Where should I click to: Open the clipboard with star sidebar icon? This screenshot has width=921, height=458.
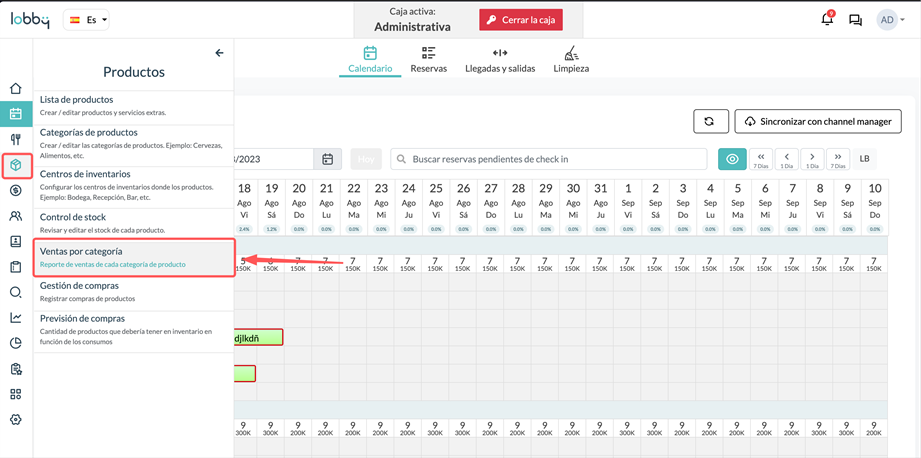pyautogui.click(x=16, y=369)
